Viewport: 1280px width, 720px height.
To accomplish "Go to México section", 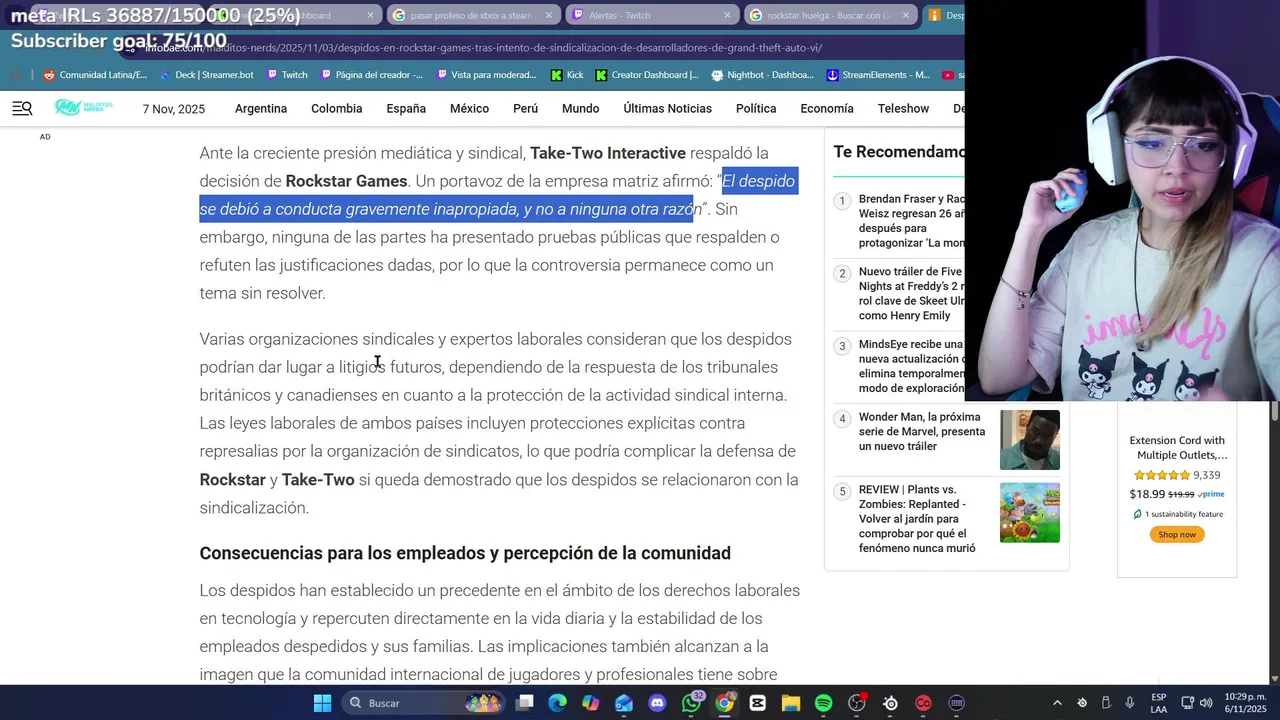I will click(469, 108).
